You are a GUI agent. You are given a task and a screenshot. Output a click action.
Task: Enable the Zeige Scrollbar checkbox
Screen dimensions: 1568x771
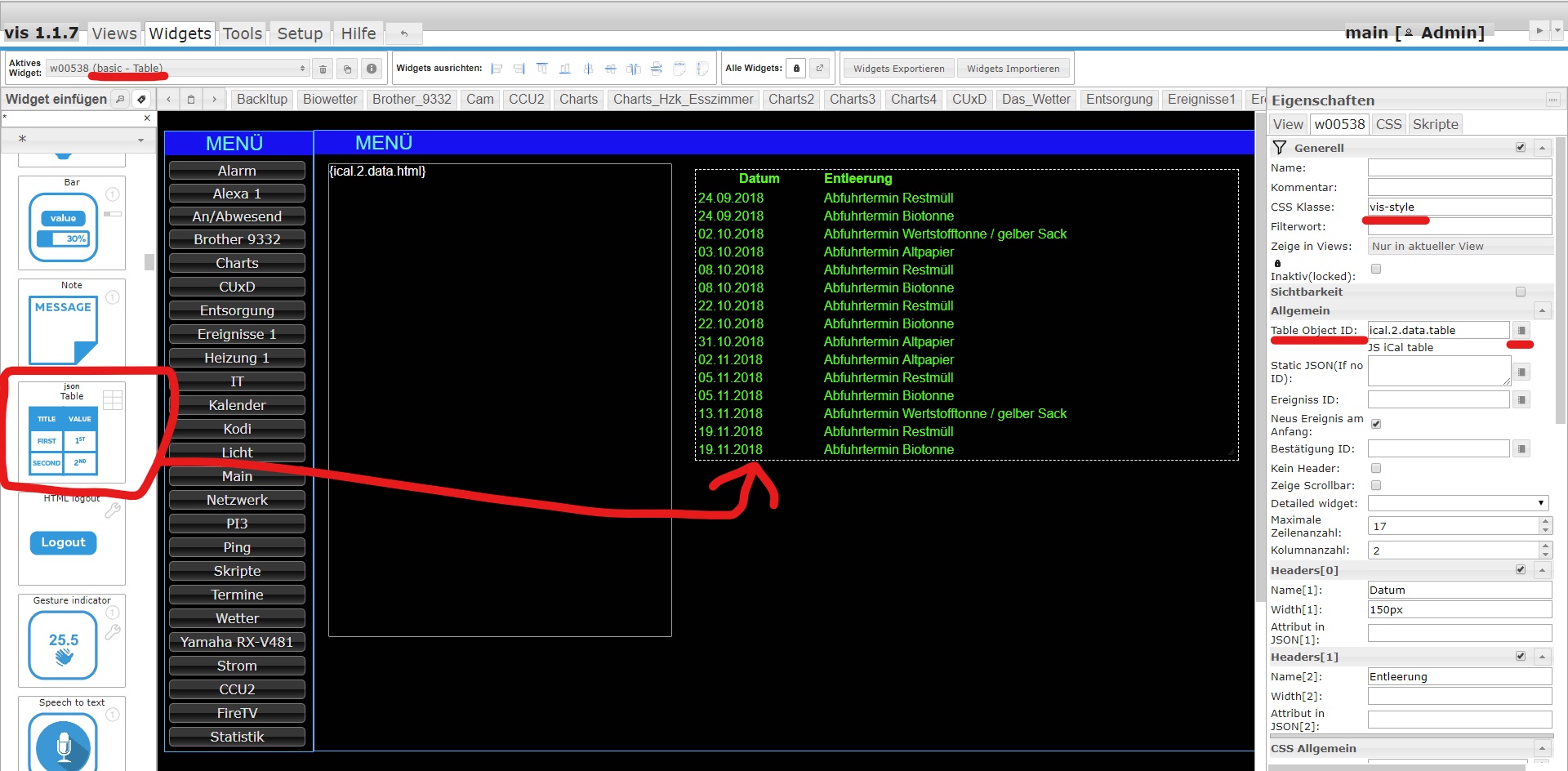coord(1376,485)
